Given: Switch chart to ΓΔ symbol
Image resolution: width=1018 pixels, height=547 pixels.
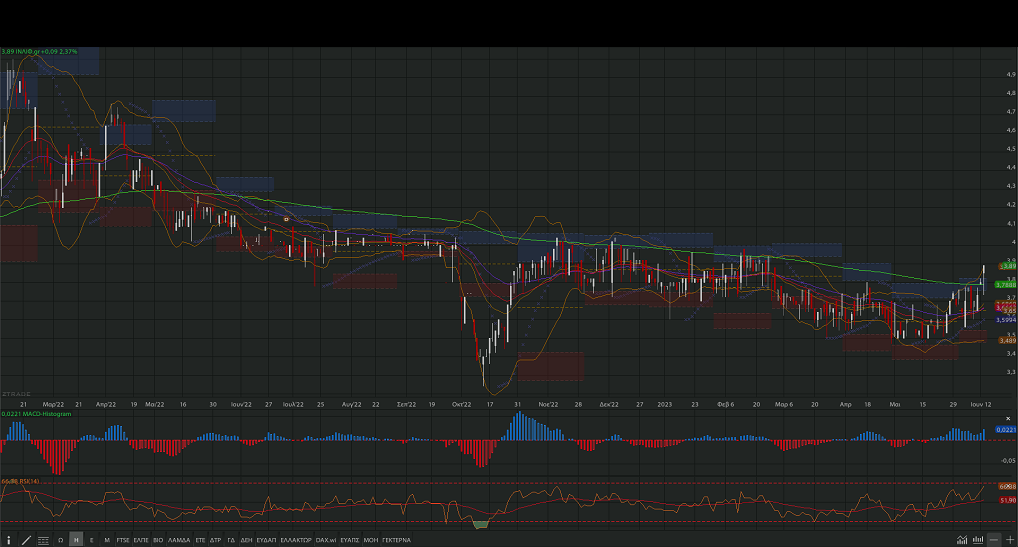Looking at the screenshot, I should (x=230, y=540).
